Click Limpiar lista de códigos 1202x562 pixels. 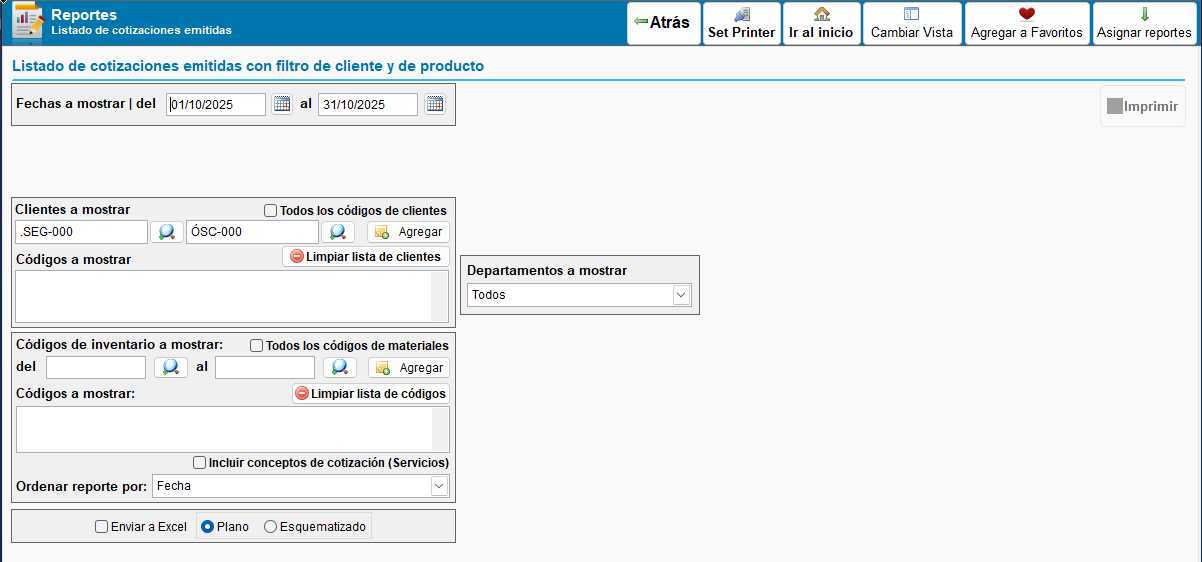tap(370, 393)
